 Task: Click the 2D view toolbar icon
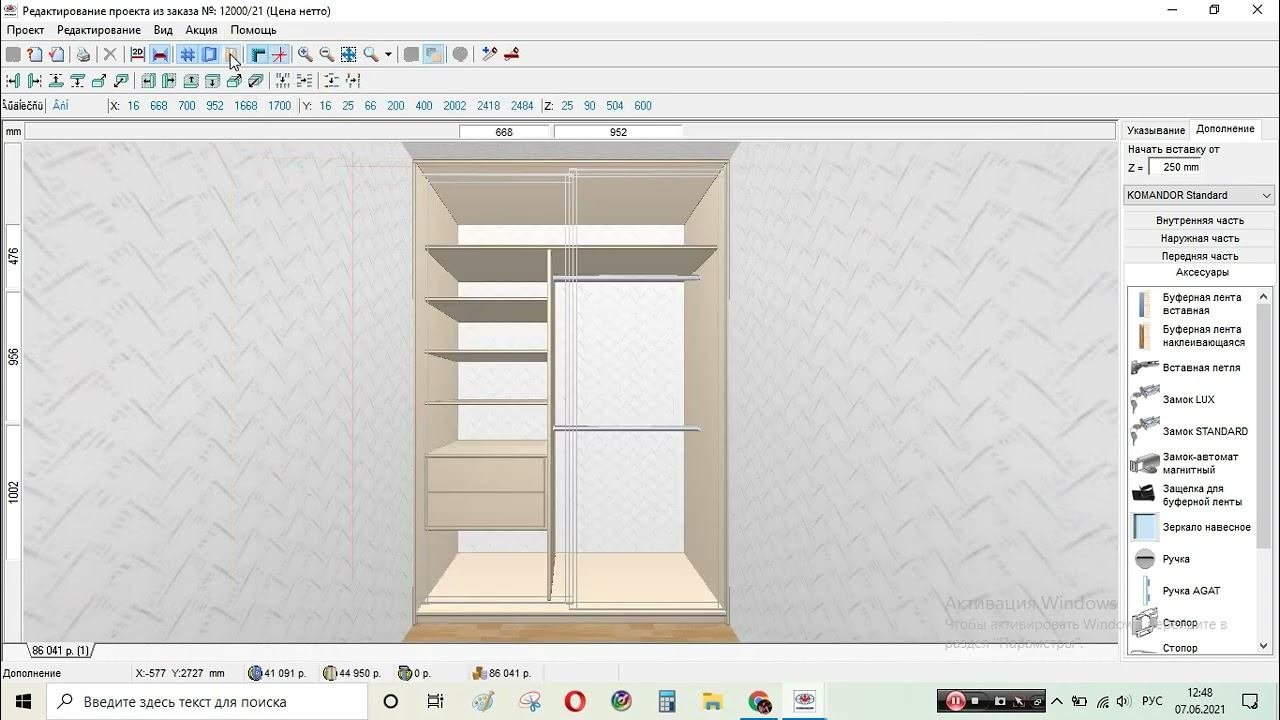[x=137, y=55]
